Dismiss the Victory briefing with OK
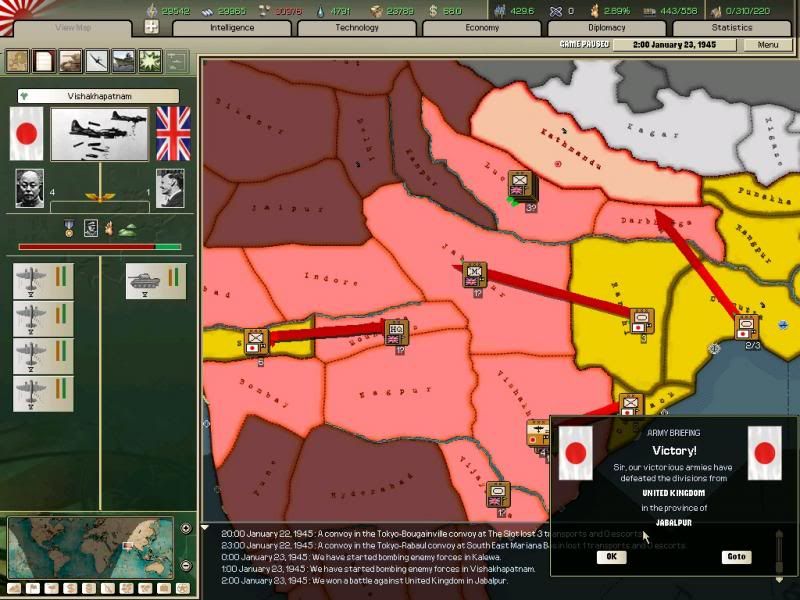The height and width of the screenshot is (600, 800). click(611, 557)
